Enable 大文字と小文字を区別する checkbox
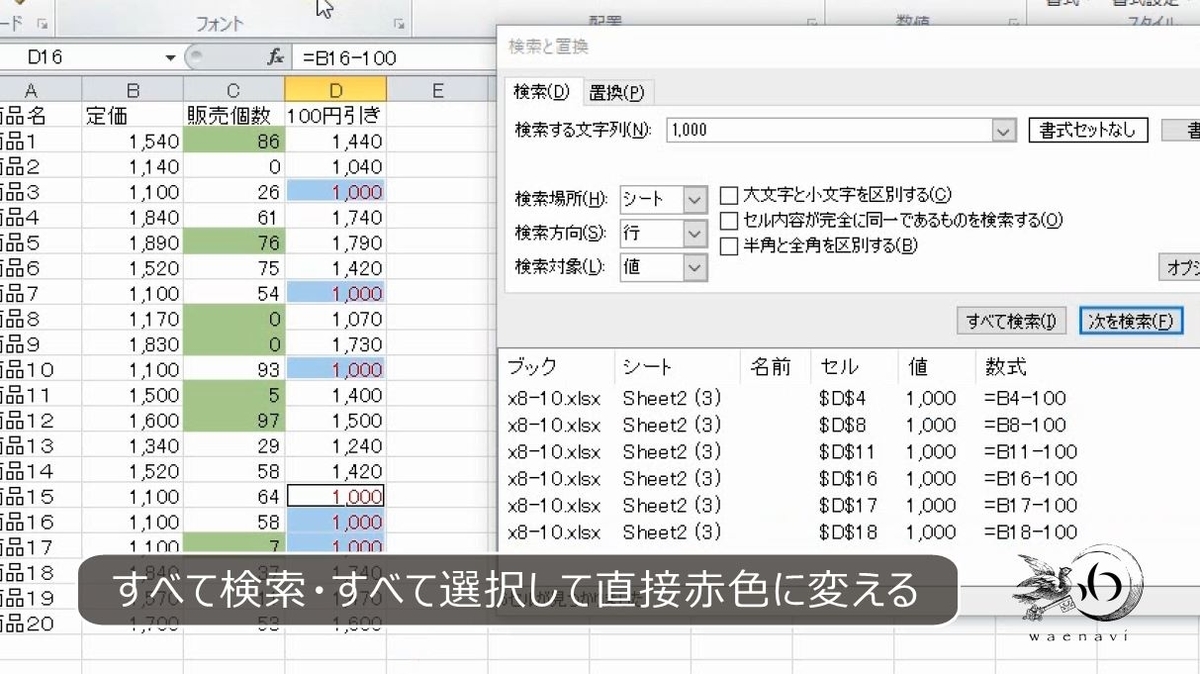This screenshot has height=674, width=1200. [x=729, y=195]
